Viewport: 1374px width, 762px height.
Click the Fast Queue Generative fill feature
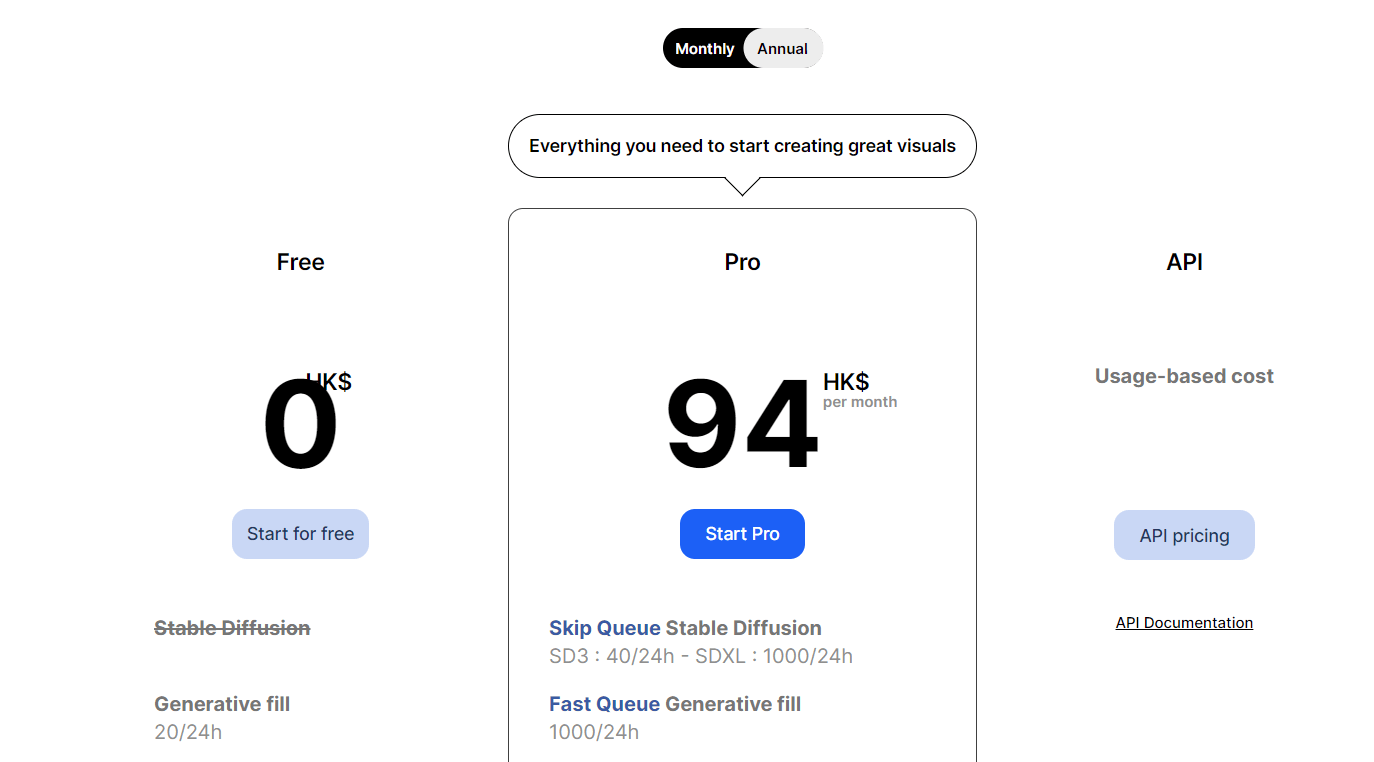click(675, 703)
